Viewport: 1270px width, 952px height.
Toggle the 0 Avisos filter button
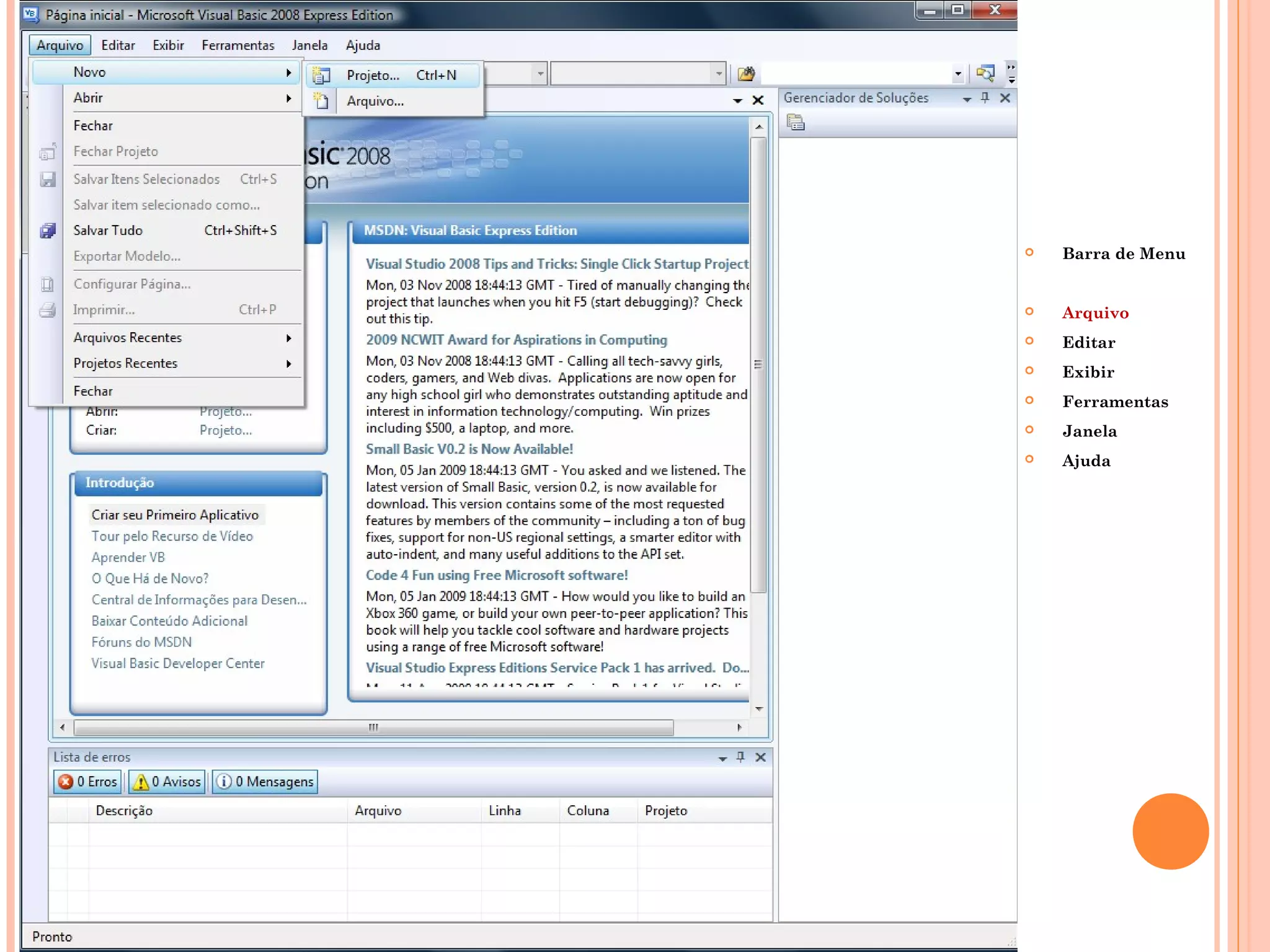[x=167, y=782]
